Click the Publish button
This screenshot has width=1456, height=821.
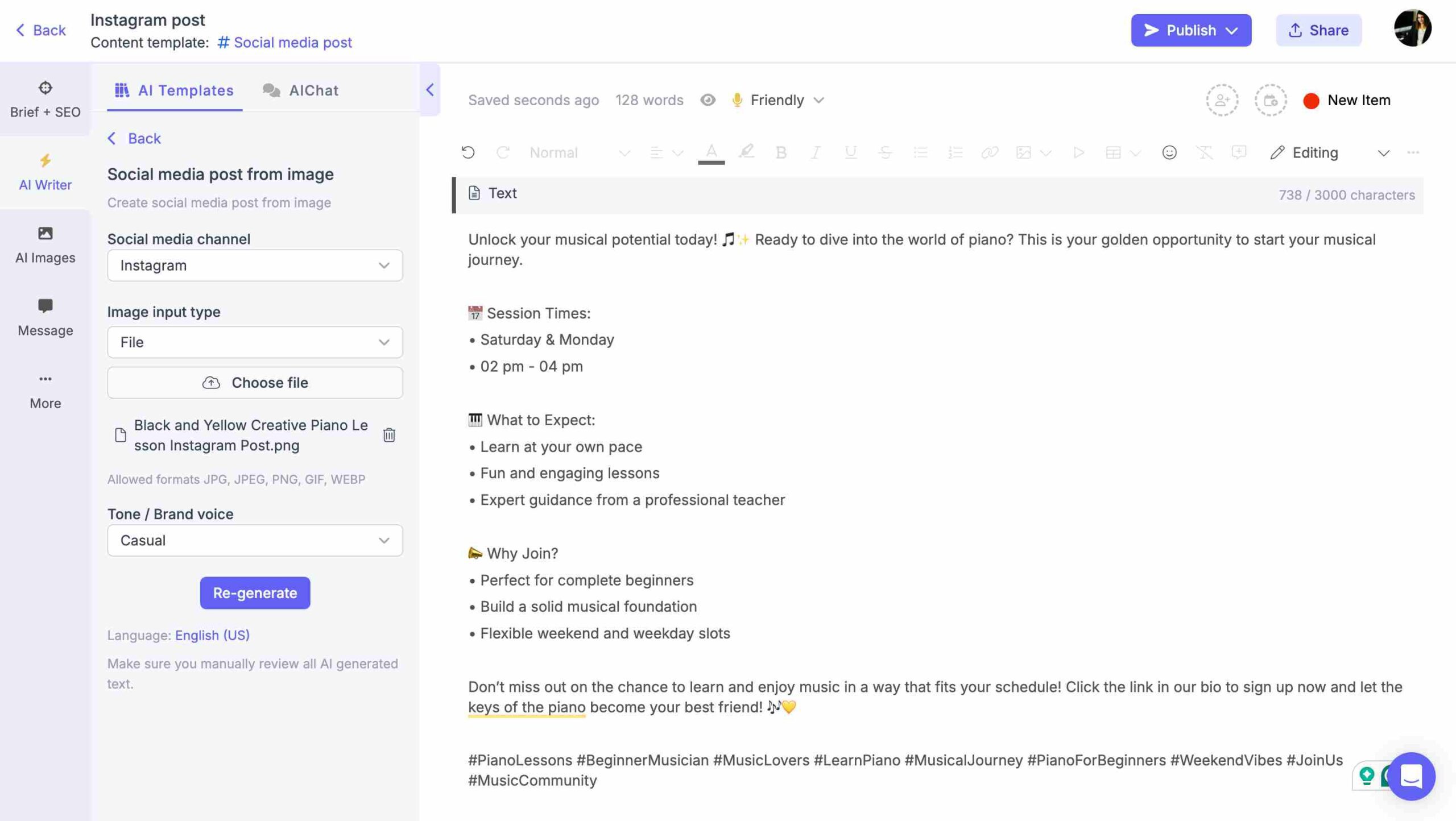(1191, 30)
